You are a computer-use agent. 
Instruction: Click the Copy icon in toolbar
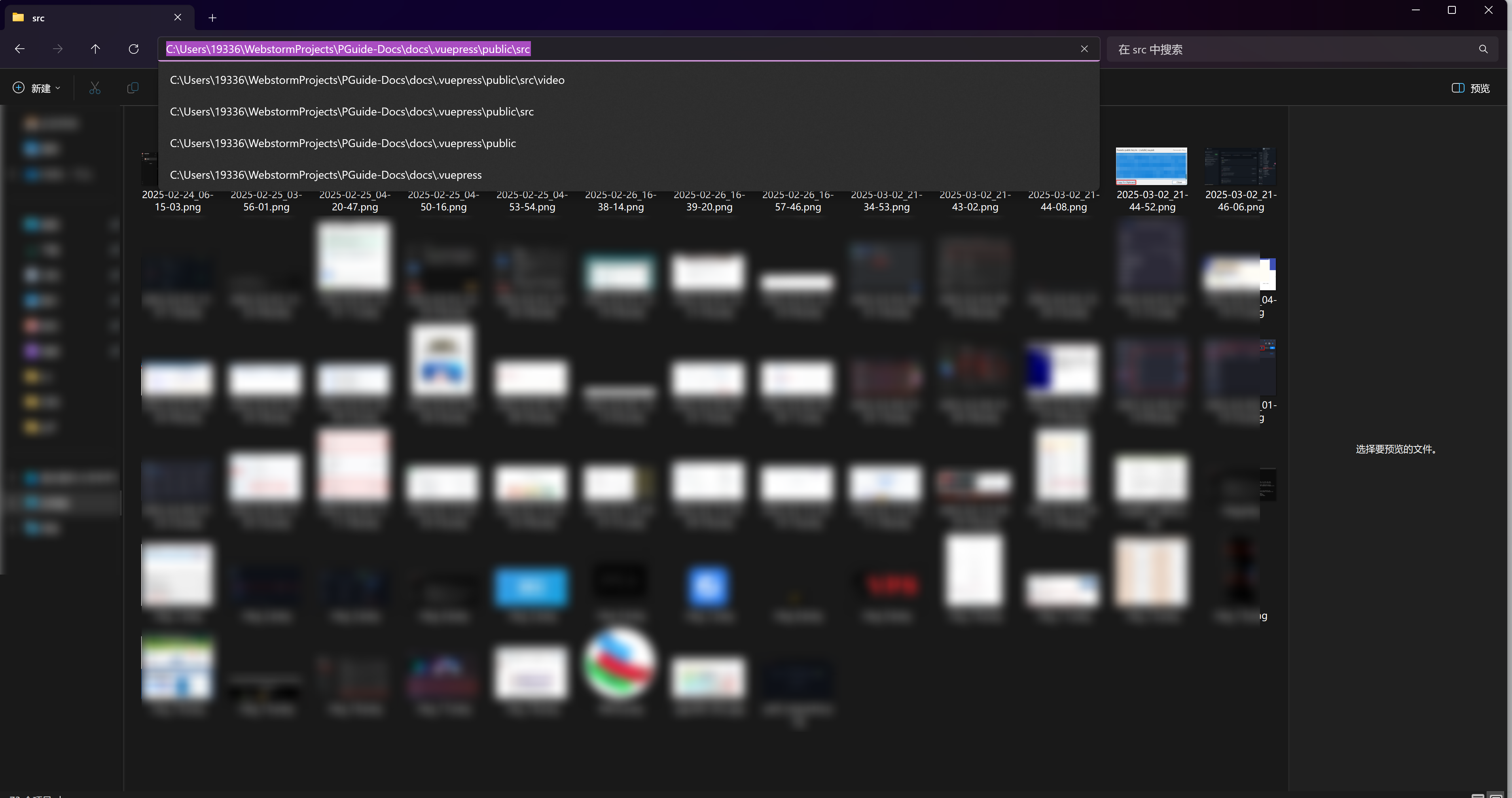point(133,88)
